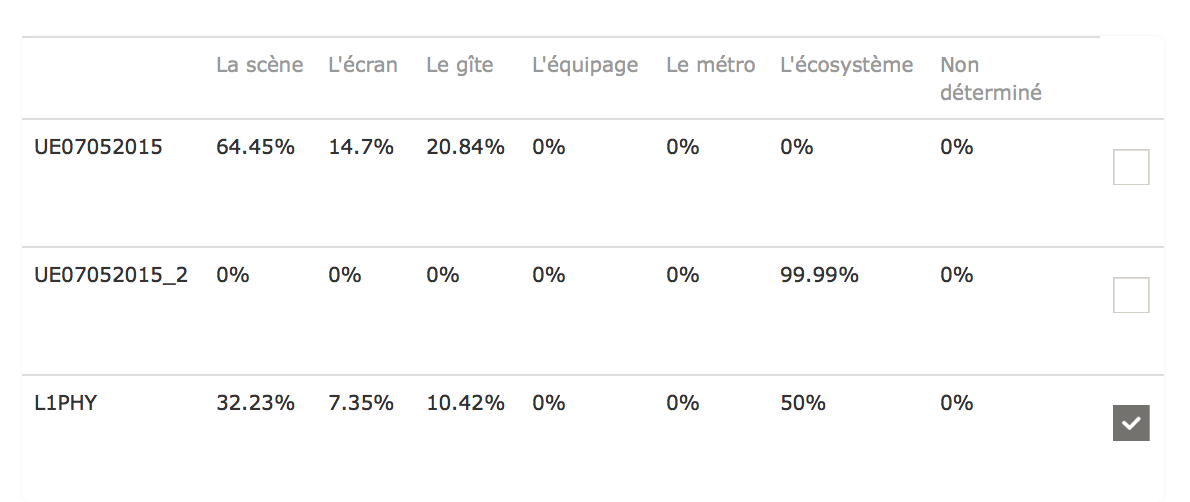The width and height of the screenshot is (1190, 502).
Task: Check the UE07052015 row checkbox
Action: point(1131,167)
